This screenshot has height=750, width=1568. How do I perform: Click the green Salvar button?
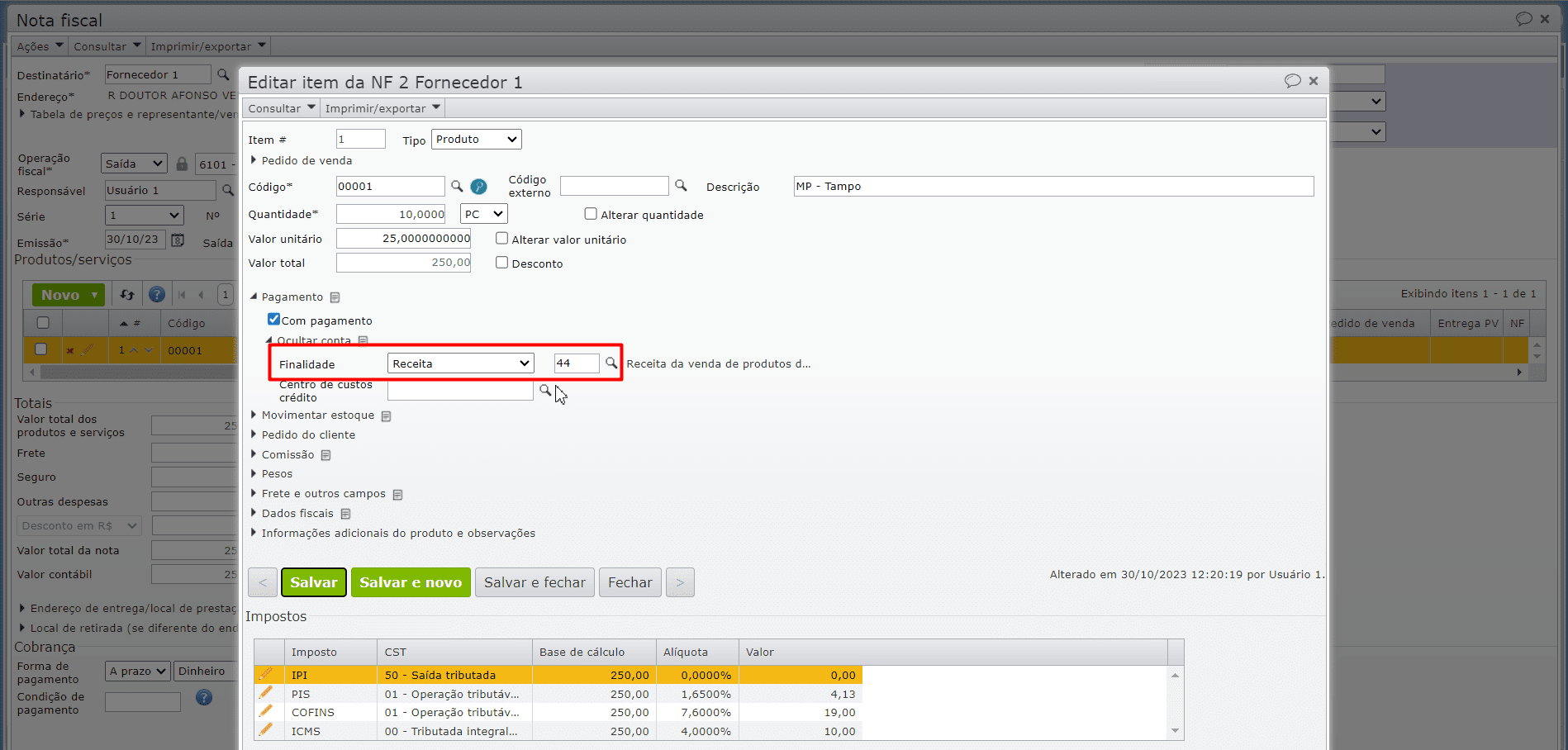click(x=314, y=582)
